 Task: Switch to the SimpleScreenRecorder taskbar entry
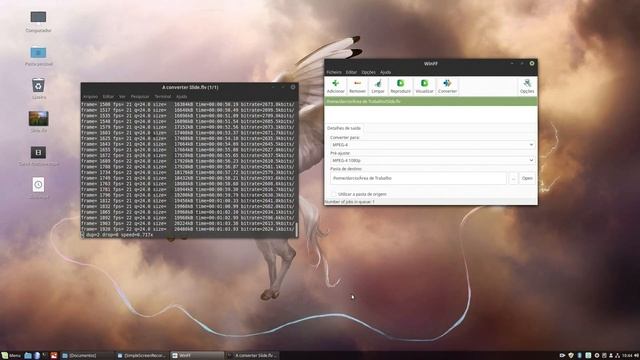click(142, 356)
